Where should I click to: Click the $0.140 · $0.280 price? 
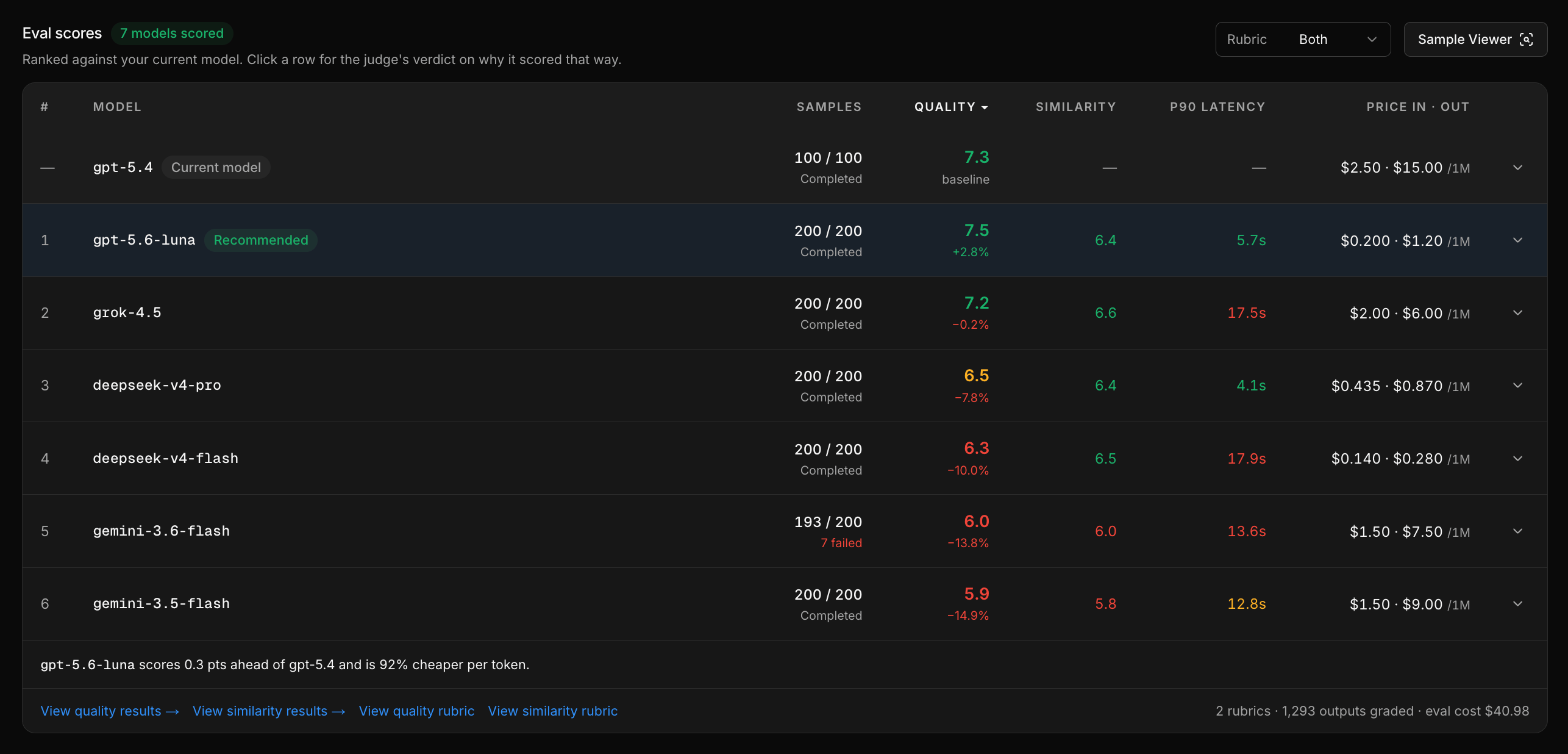1400,459
